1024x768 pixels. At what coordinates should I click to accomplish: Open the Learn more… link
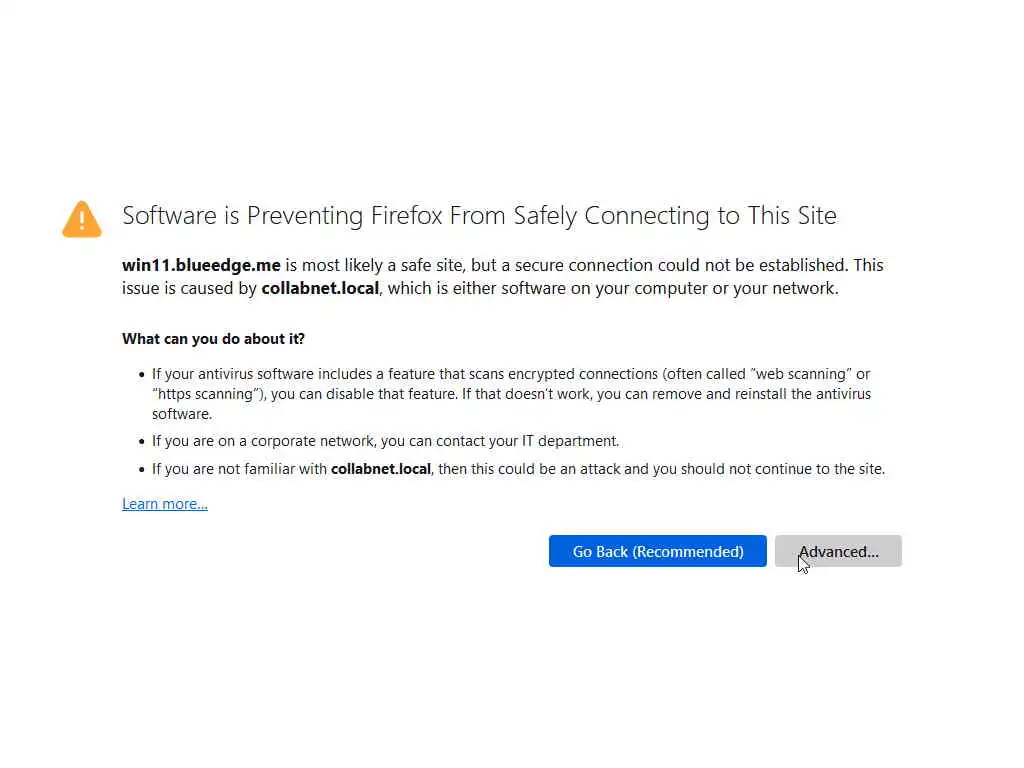tap(164, 504)
